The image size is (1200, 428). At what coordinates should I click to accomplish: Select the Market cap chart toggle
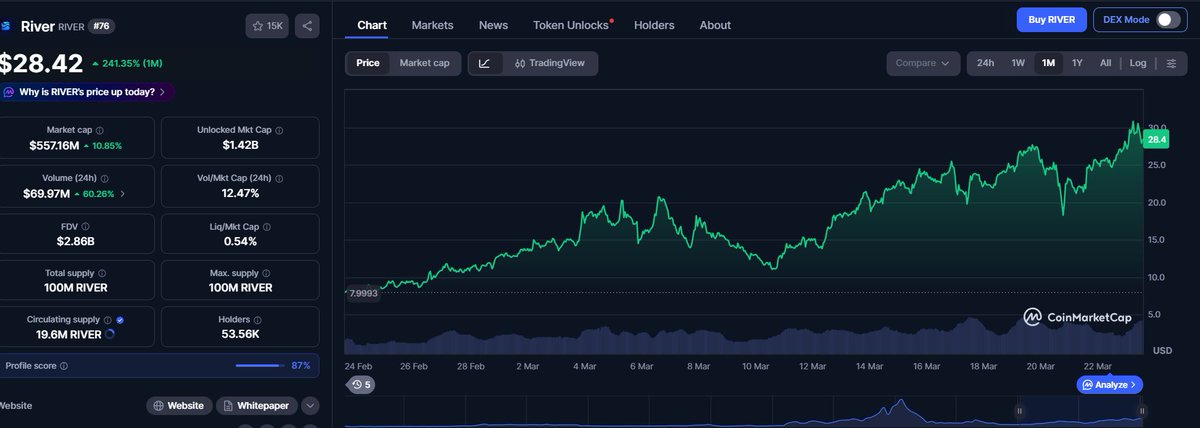coord(424,64)
